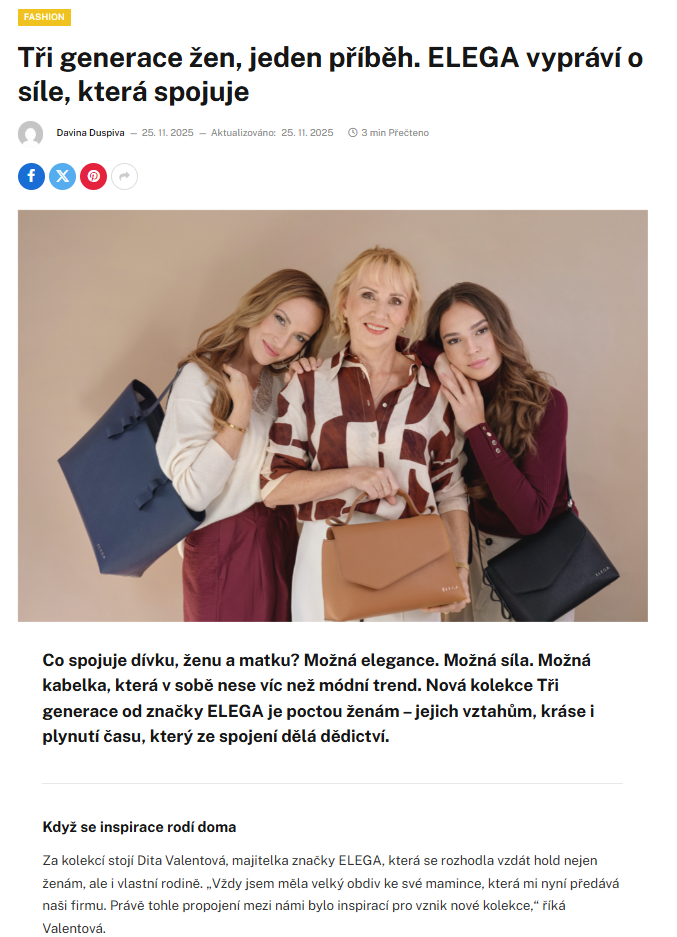Image resolution: width=677 pixels, height=937 pixels.
Task: Click the updated date after Aktualizováno
Action: [x=307, y=133]
